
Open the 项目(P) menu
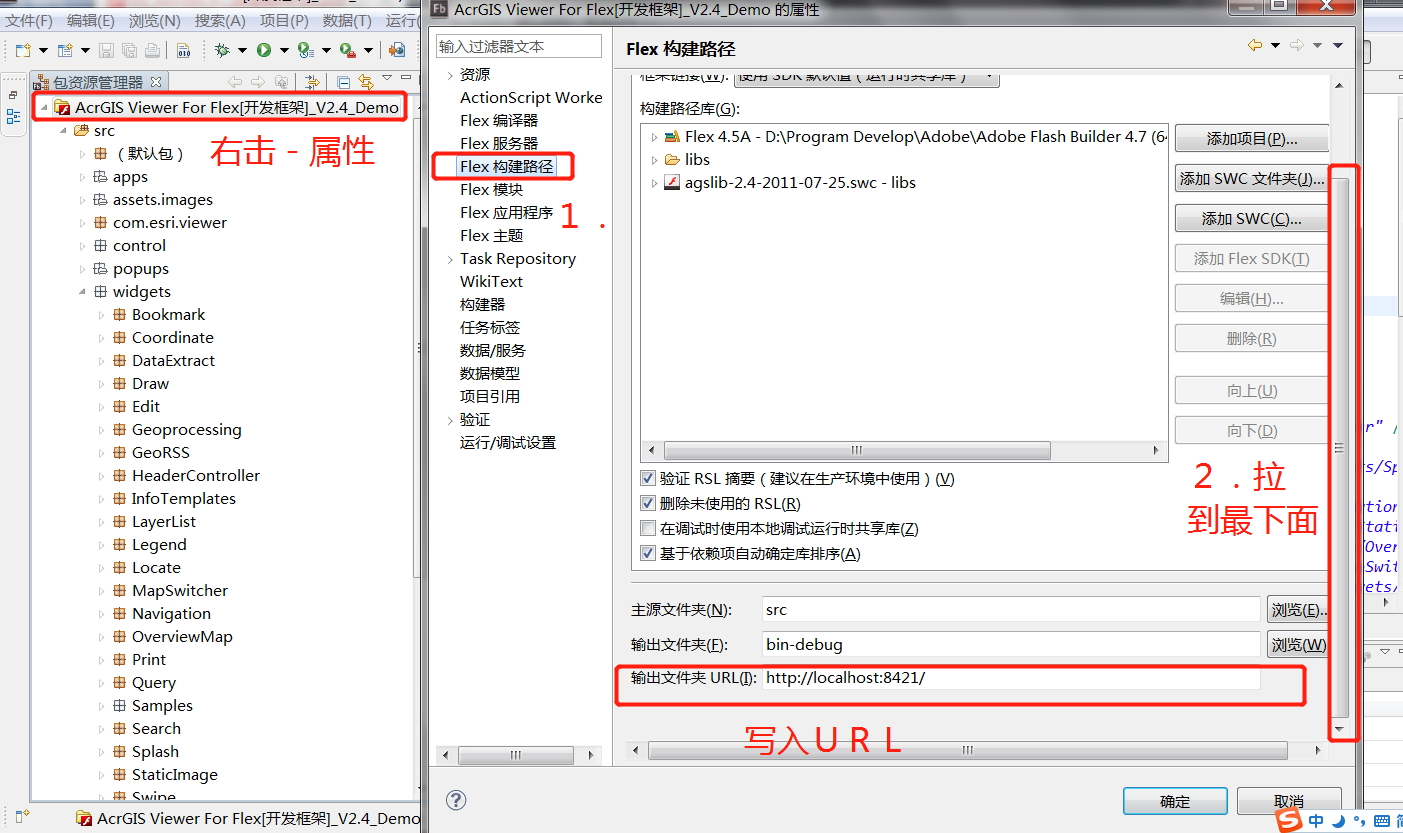284,20
